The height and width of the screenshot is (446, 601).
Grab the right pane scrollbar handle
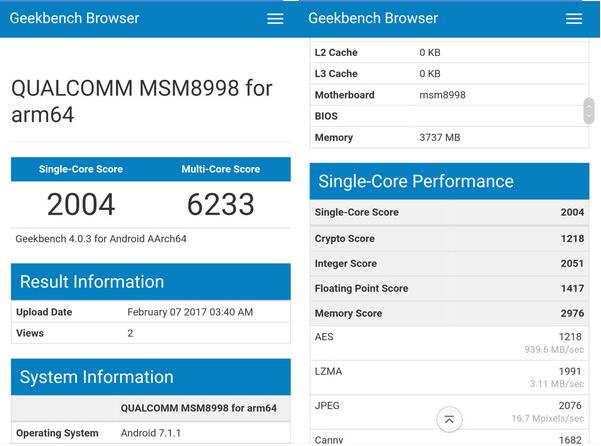tap(589, 111)
